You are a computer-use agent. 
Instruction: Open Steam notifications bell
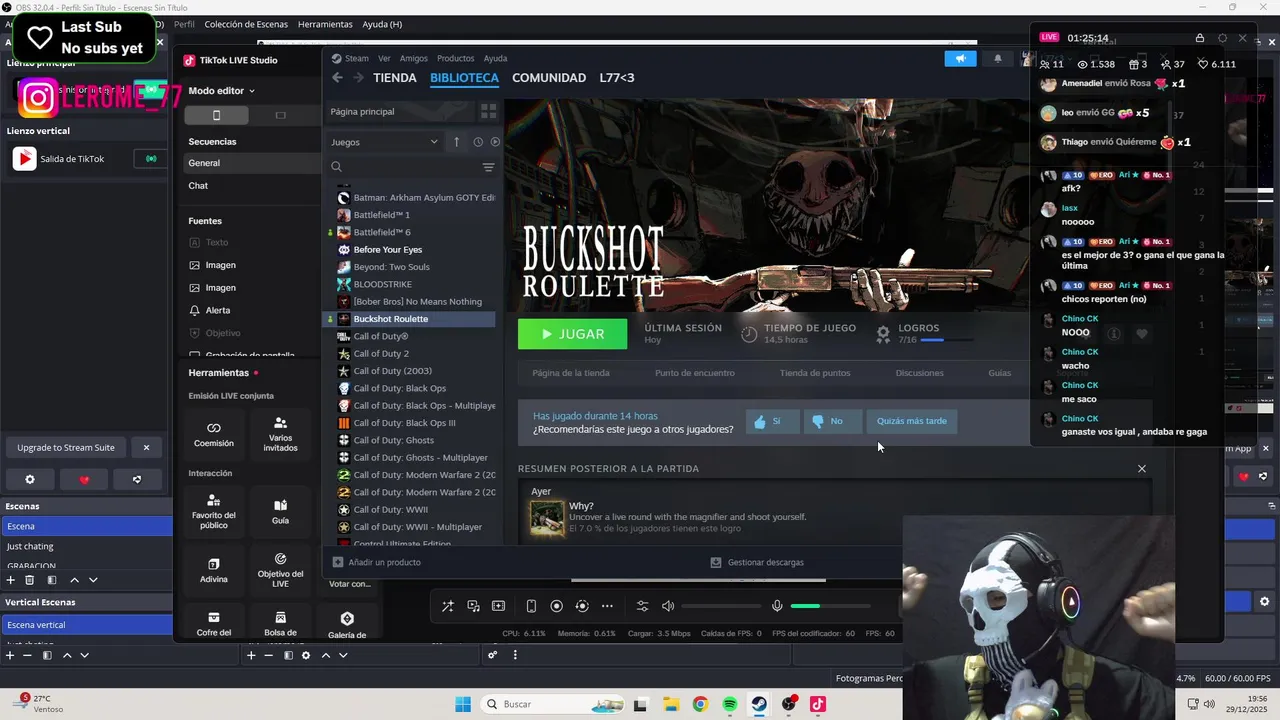(x=997, y=58)
